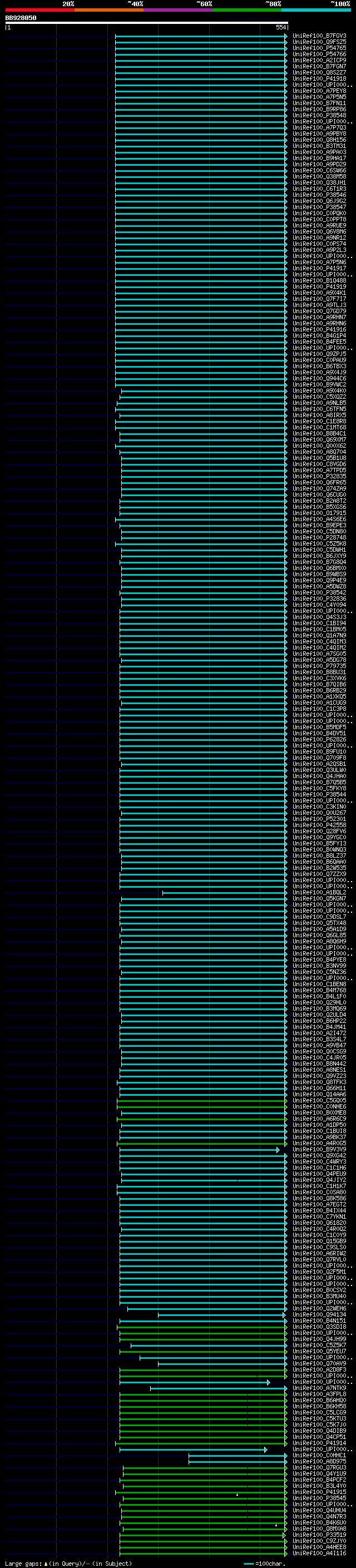Viewport: 356px width, 1568px height.
Task: Click the label UniRef100_A1DP50
Action: 319,1124
